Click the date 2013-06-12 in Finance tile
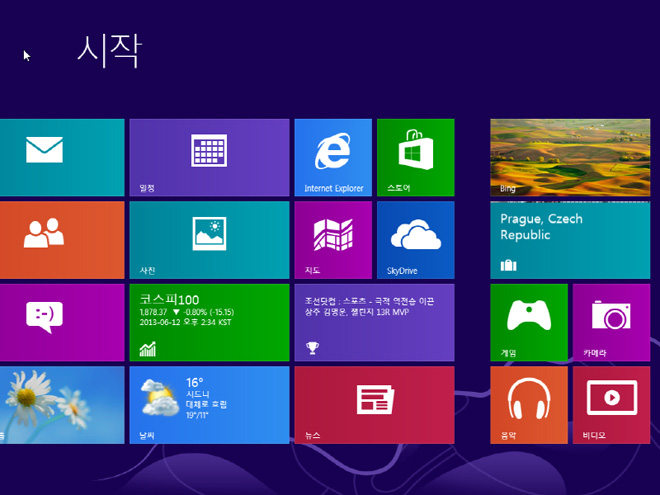Viewport: 660px width, 495px height. pos(160,322)
